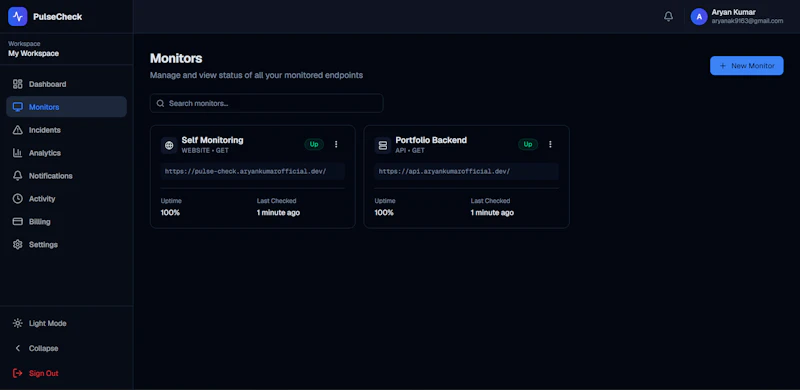
Task: Click the Billing card icon
Action: (x=18, y=222)
